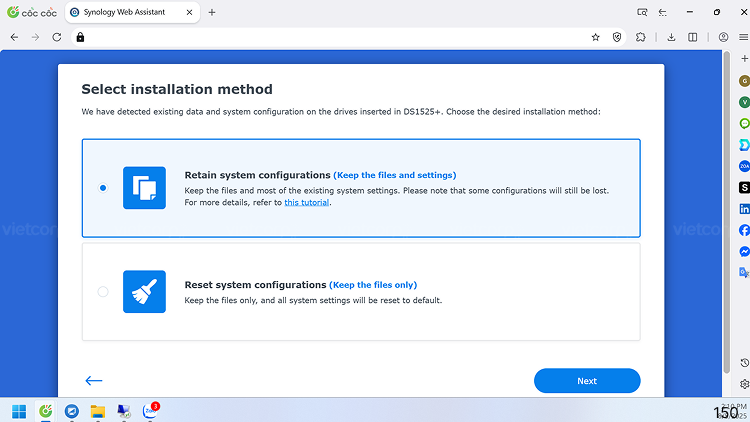
Task: Open the browser extensions puzzle icon
Action: click(x=641, y=37)
